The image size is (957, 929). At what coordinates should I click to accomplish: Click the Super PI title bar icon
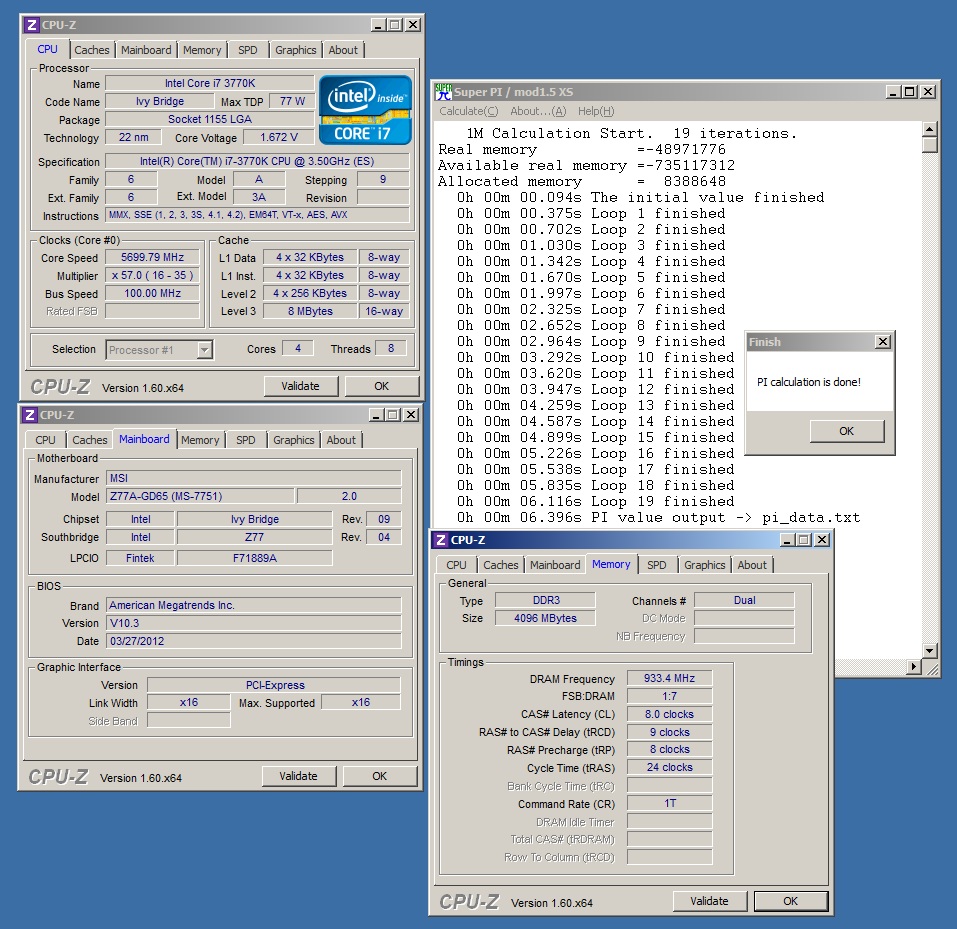pyautogui.click(x=443, y=92)
